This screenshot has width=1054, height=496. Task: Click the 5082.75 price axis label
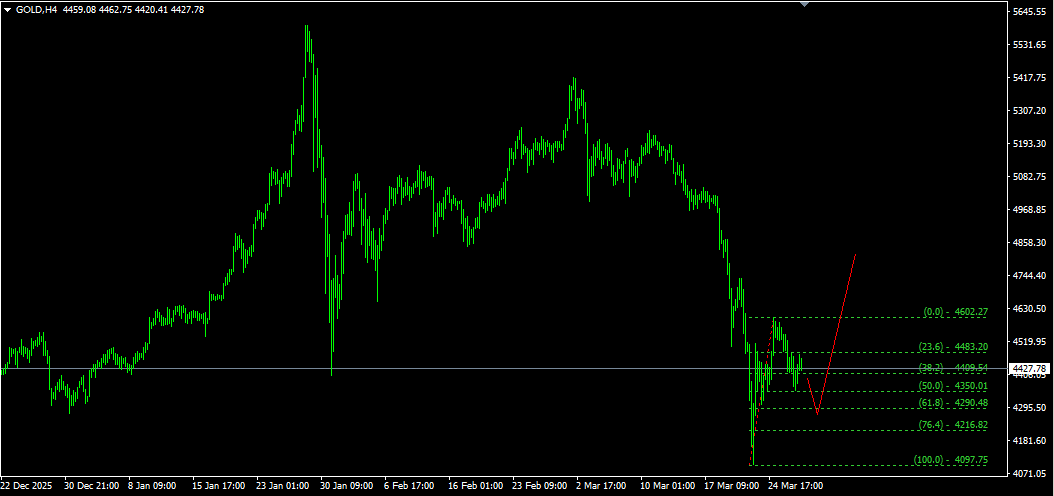coord(1030,177)
